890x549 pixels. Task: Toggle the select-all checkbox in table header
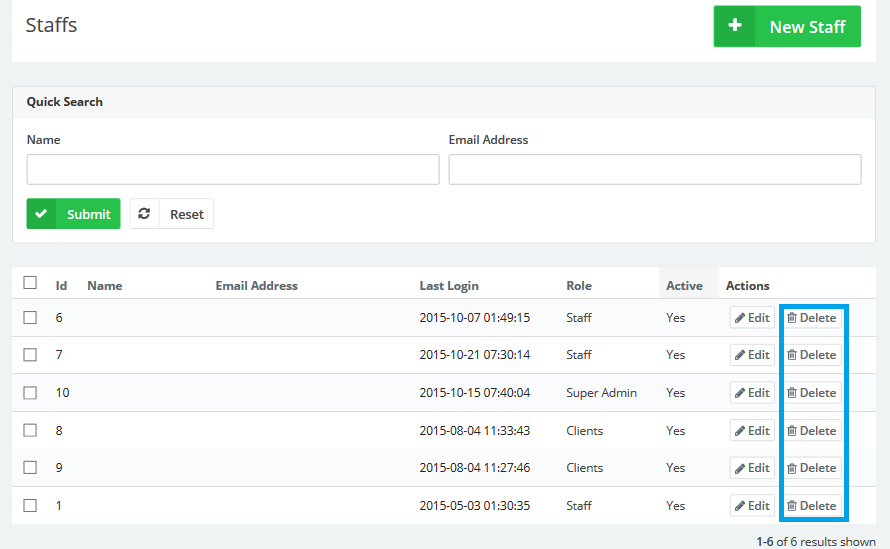pyautogui.click(x=30, y=283)
